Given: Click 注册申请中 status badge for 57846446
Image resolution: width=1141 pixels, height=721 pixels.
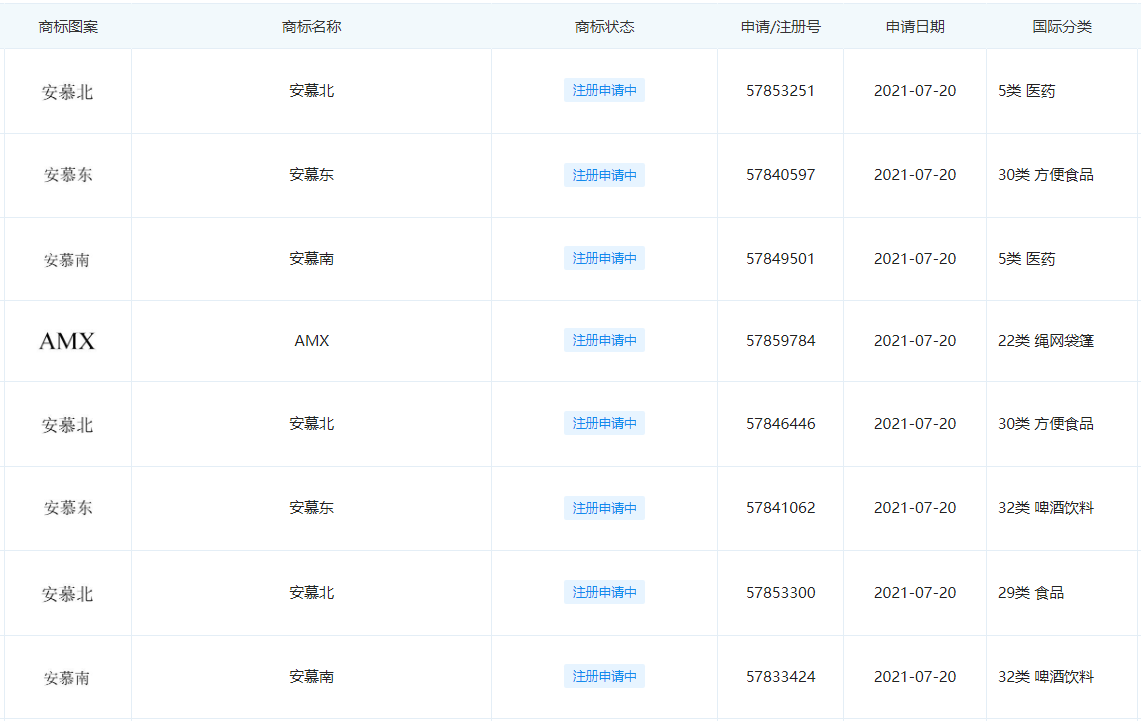Looking at the screenshot, I should point(604,423).
